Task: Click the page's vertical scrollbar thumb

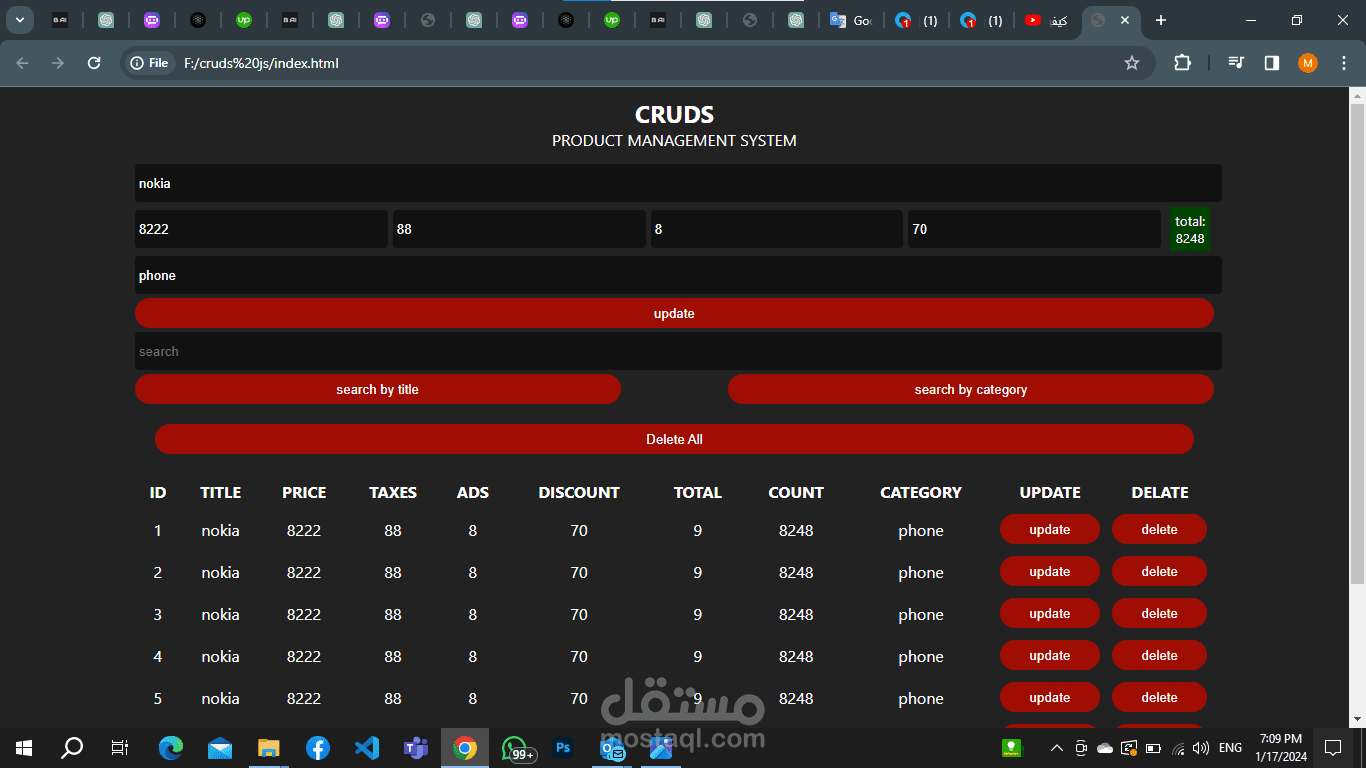Action: tap(1357, 345)
